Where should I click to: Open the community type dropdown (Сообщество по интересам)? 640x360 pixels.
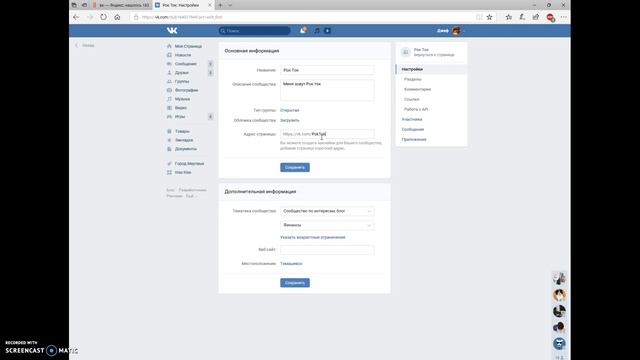[327, 211]
